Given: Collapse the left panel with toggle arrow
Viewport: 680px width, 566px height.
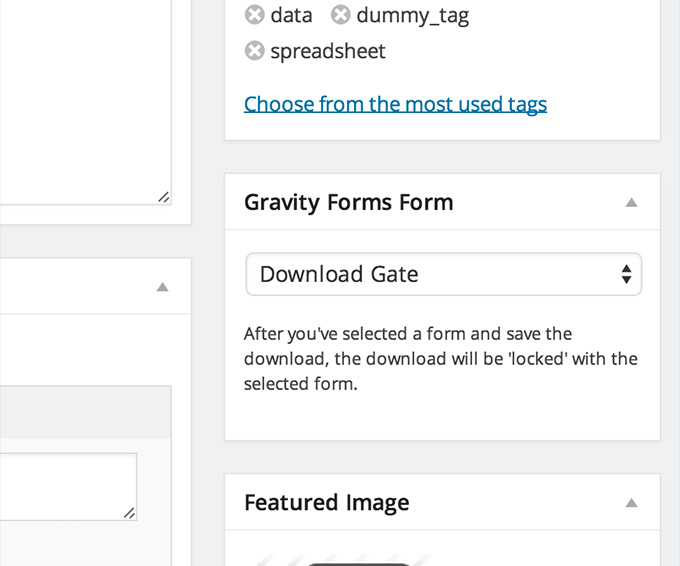Looking at the screenshot, I should tap(163, 287).
